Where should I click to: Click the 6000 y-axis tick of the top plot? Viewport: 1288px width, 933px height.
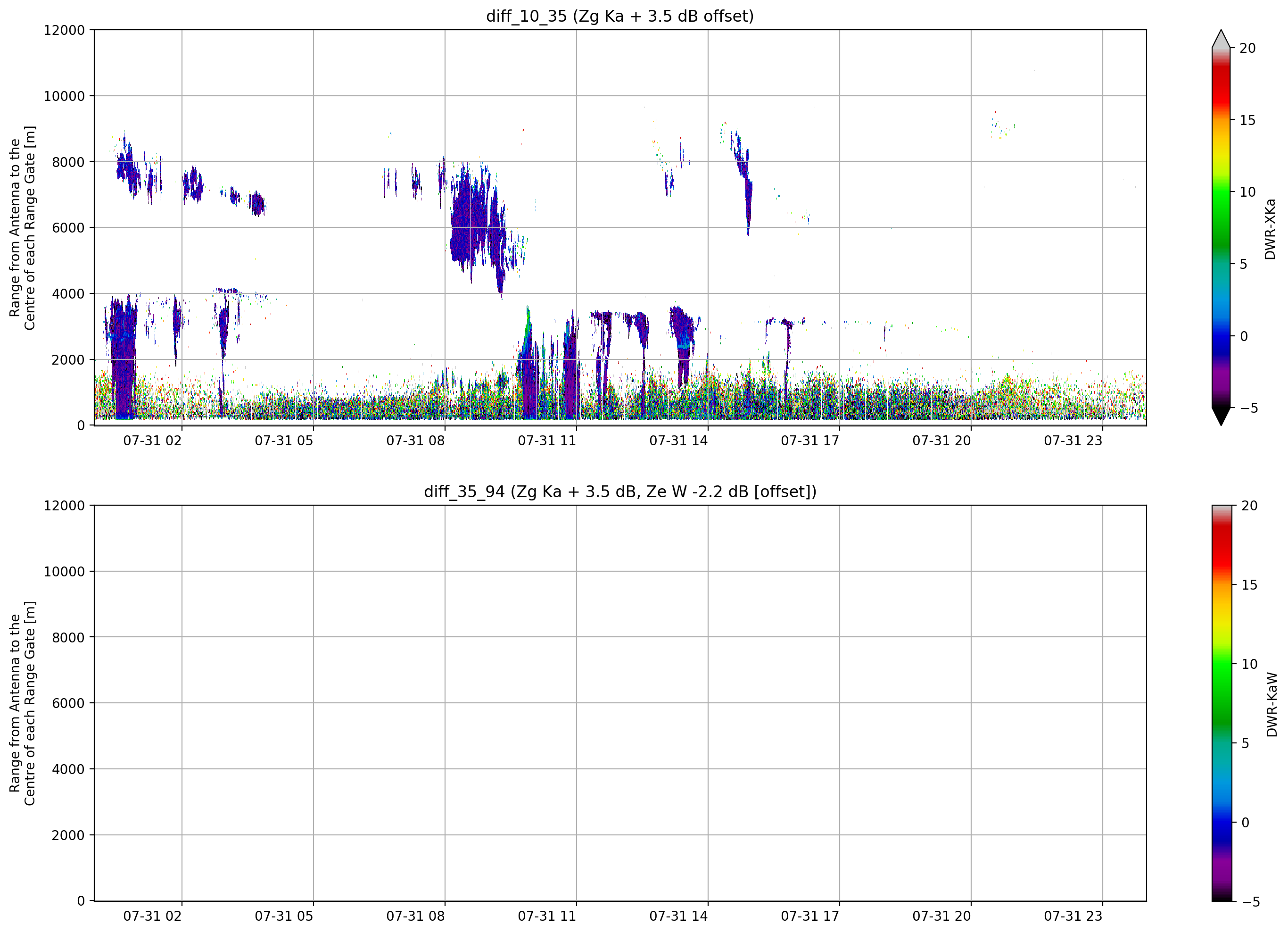68,228
